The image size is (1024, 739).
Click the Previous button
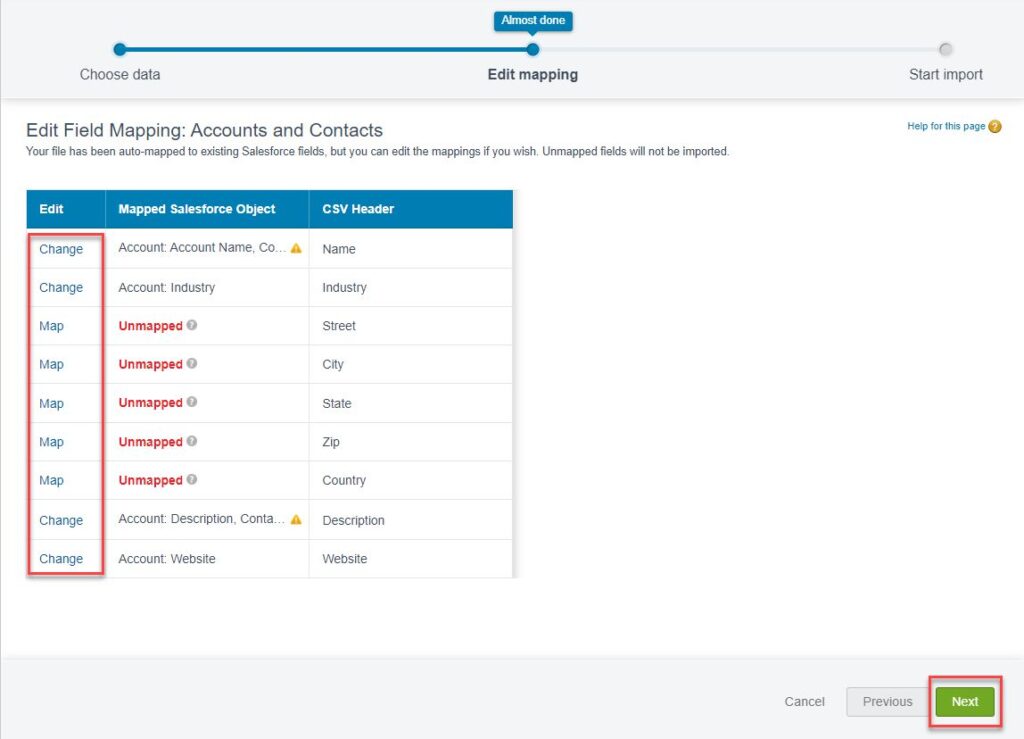coord(887,702)
